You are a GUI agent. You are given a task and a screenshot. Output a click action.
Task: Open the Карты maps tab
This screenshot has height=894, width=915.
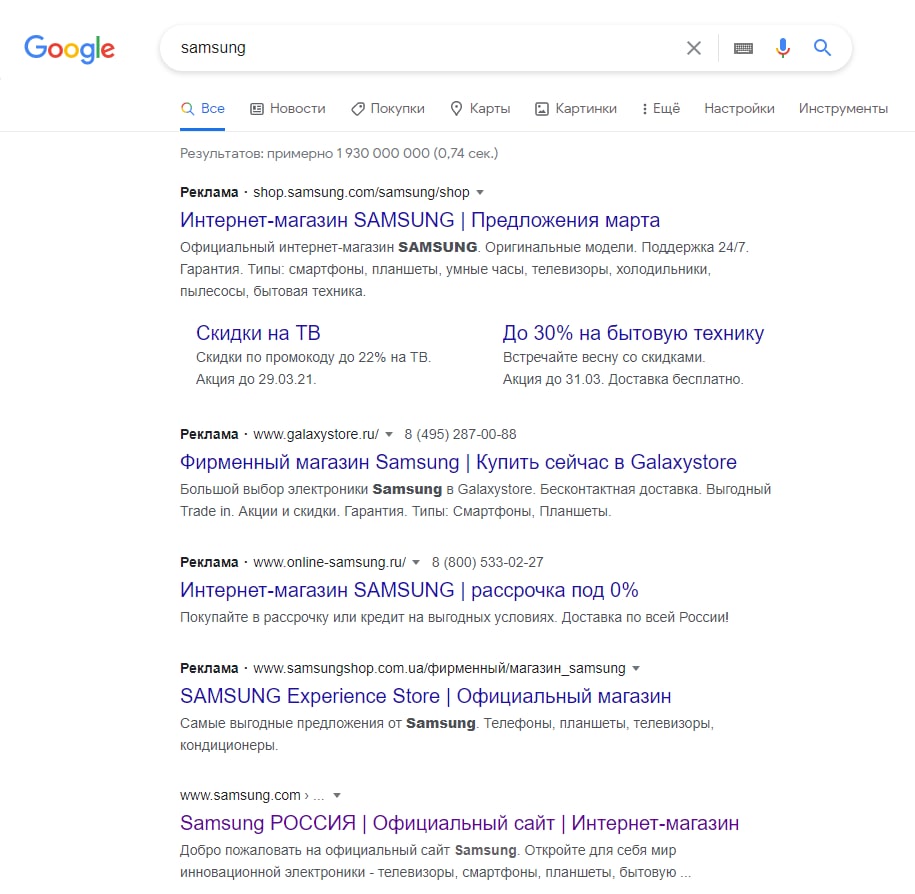[x=480, y=108]
